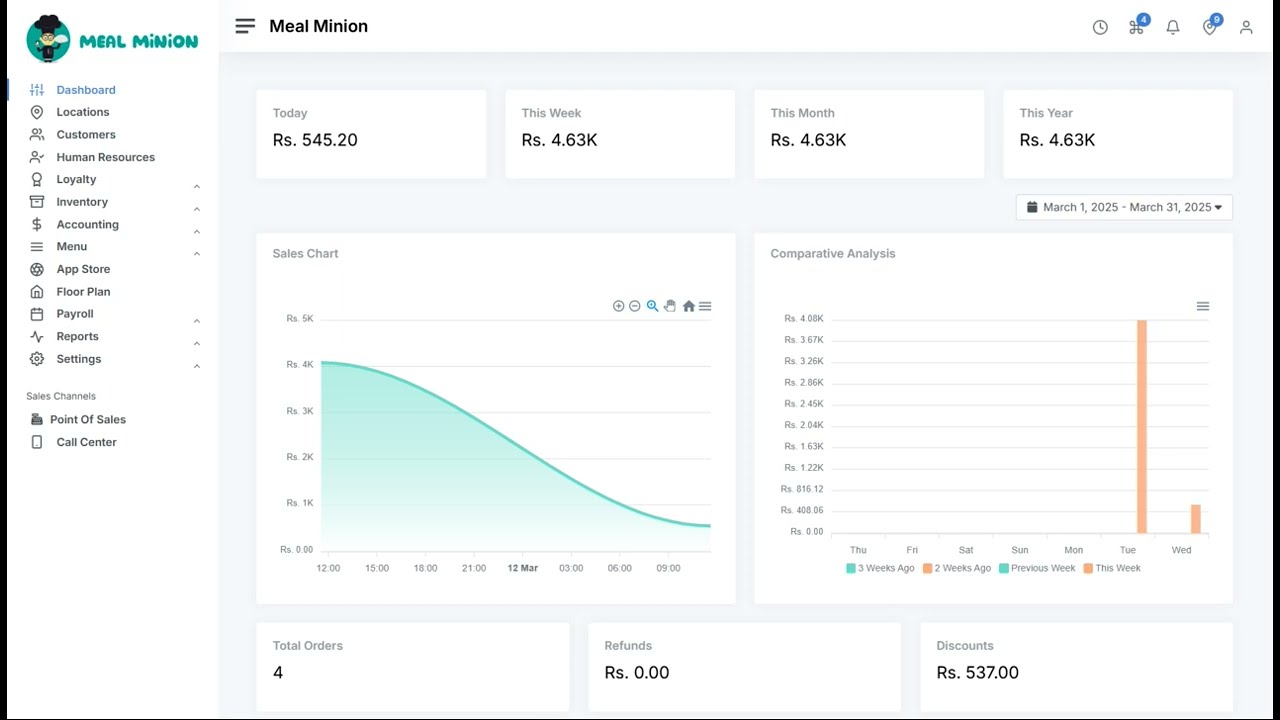Click the Human Resources person icon

pos(37,157)
